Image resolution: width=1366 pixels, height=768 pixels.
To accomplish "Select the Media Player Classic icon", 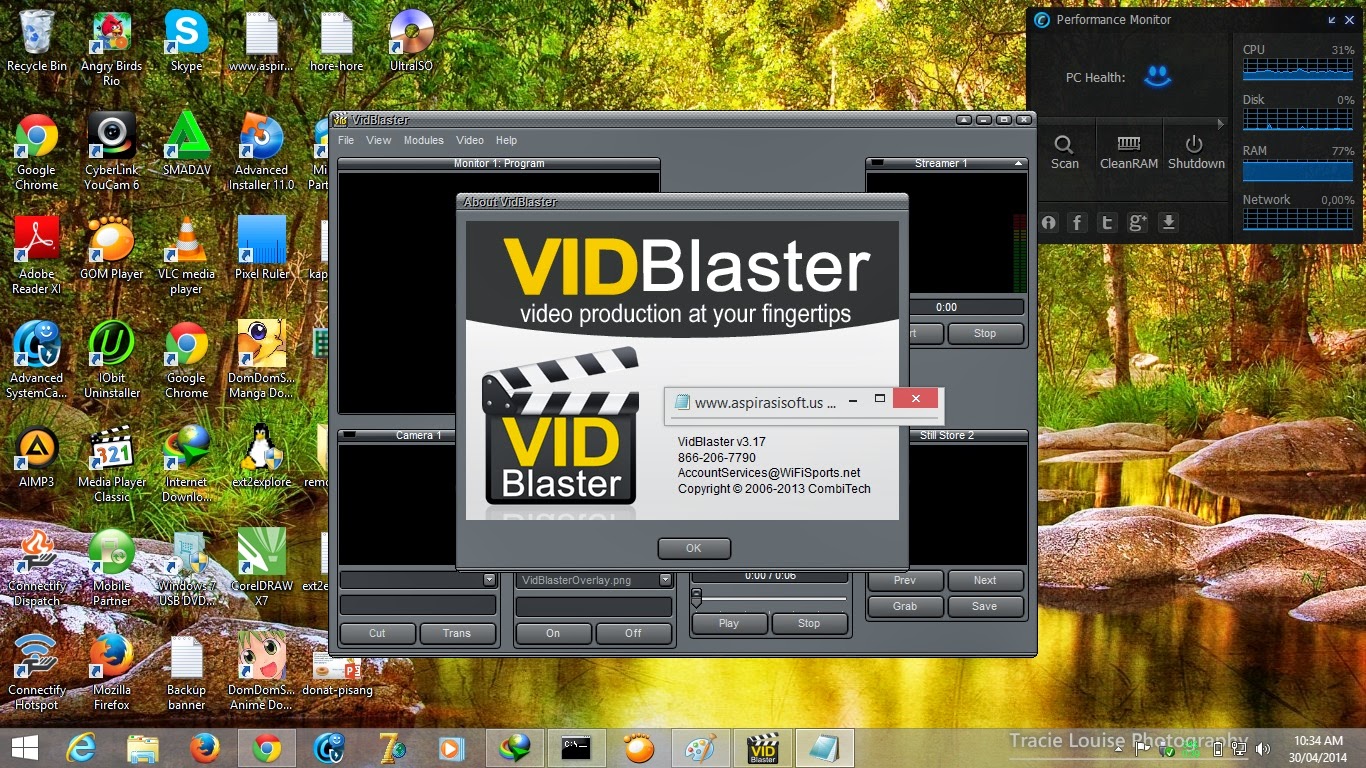I will (x=111, y=464).
